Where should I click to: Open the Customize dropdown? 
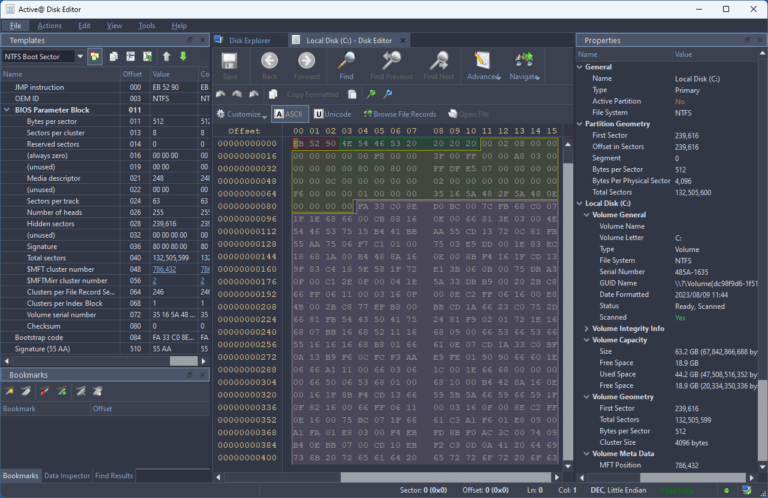pos(242,114)
